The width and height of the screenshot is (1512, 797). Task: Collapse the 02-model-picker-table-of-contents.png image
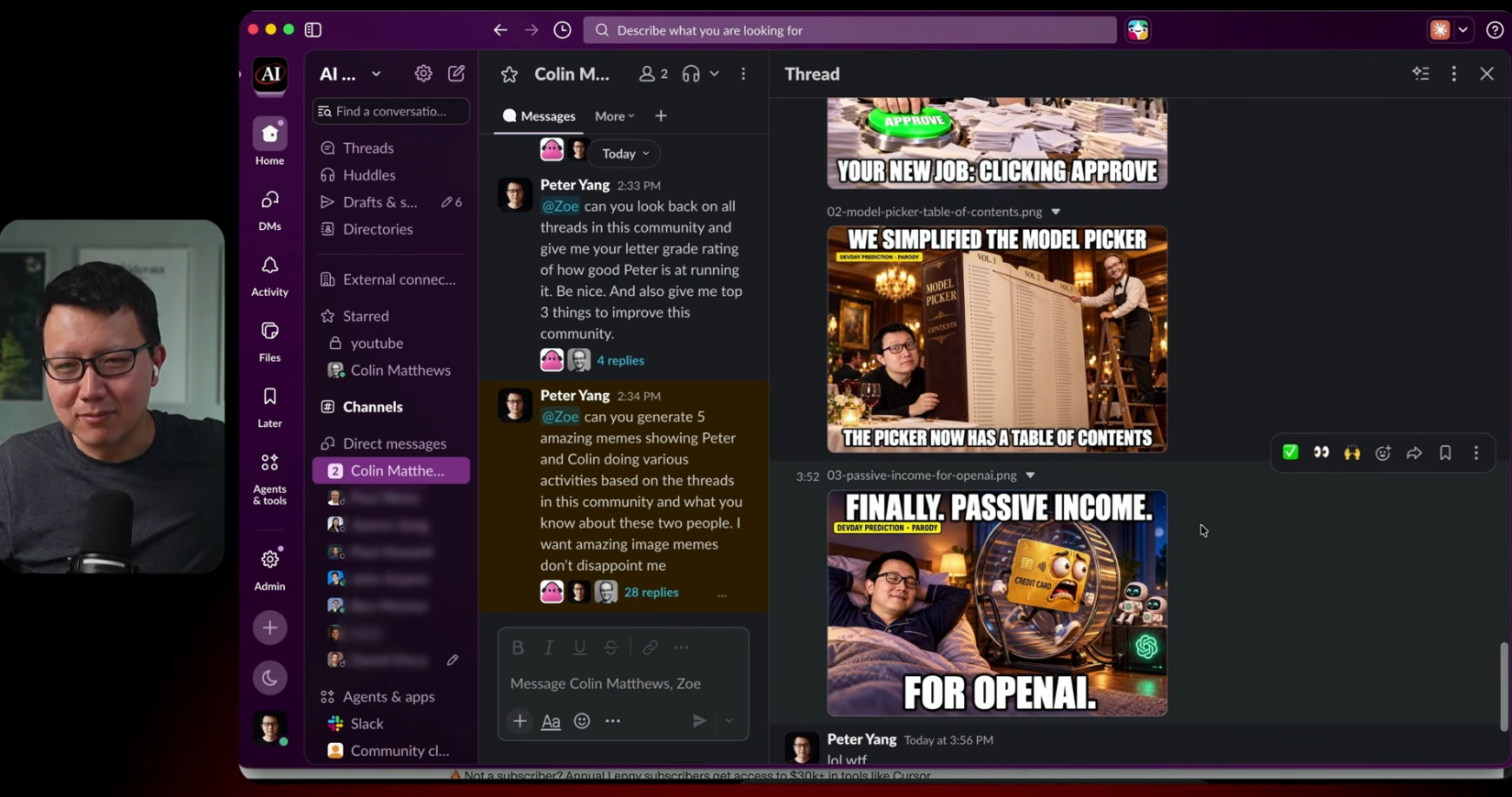1056,212
